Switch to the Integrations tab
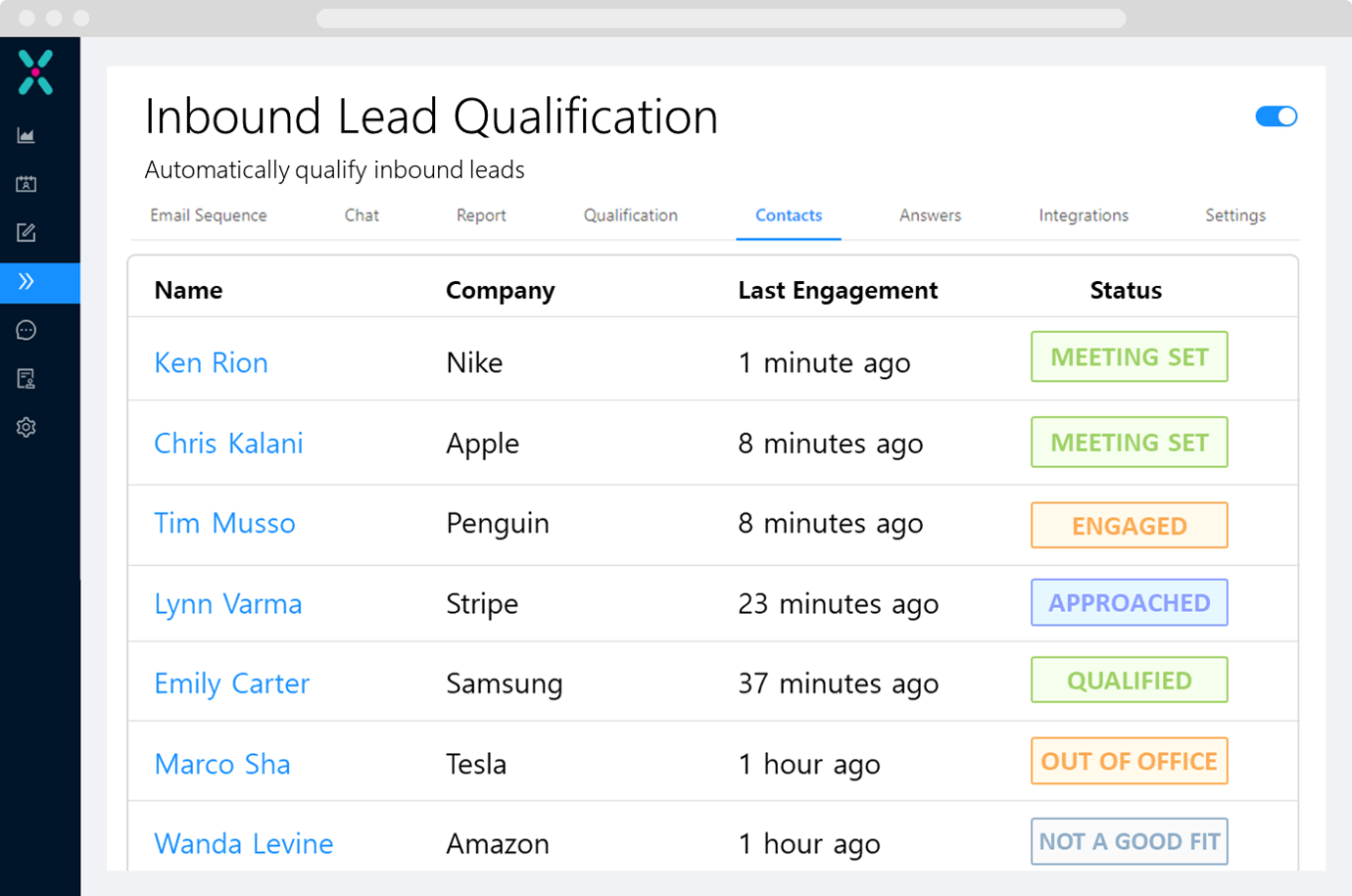The image size is (1352, 896). [1084, 215]
